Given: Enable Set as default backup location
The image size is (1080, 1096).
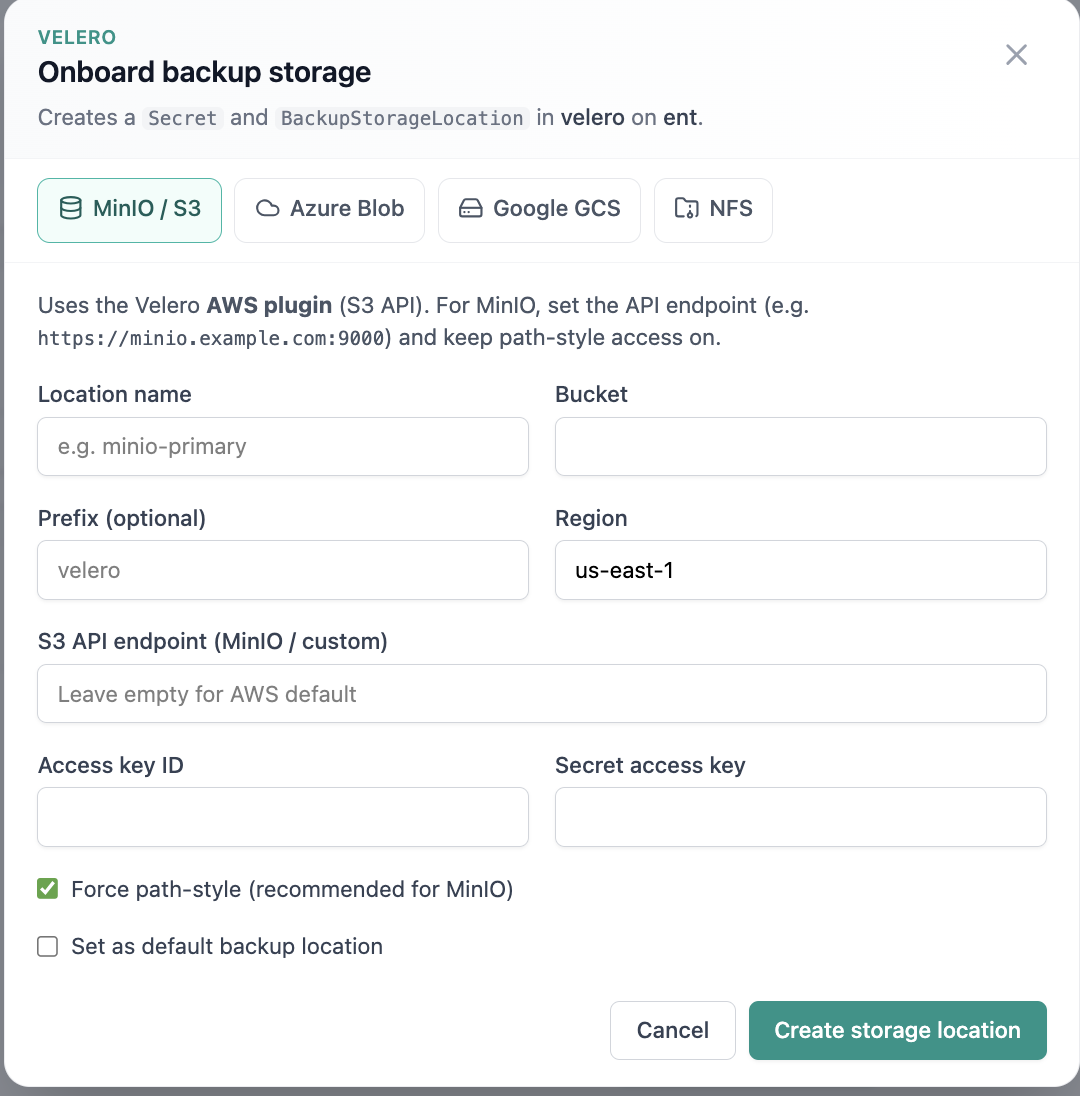Looking at the screenshot, I should click(48, 946).
